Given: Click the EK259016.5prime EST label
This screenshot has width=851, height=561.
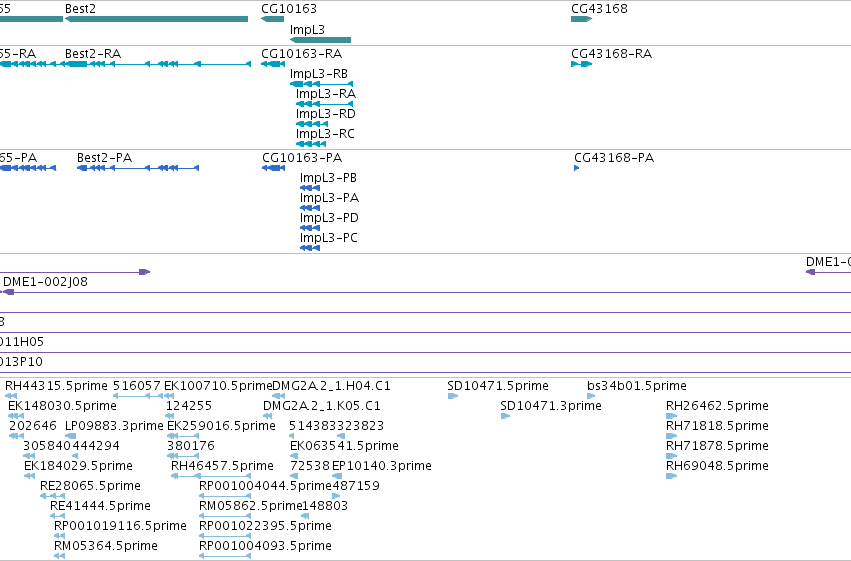Looking at the screenshot, I should click(221, 426).
